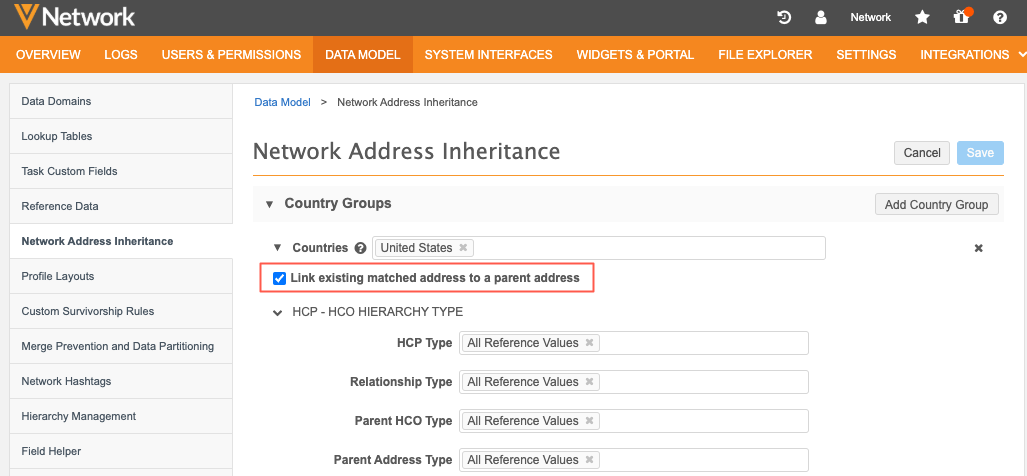Click the Cancel button

coord(921,153)
